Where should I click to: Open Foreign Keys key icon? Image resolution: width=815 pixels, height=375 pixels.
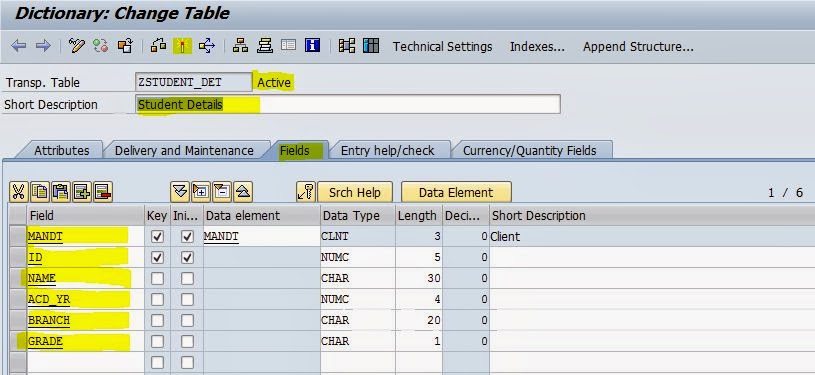[306, 192]
